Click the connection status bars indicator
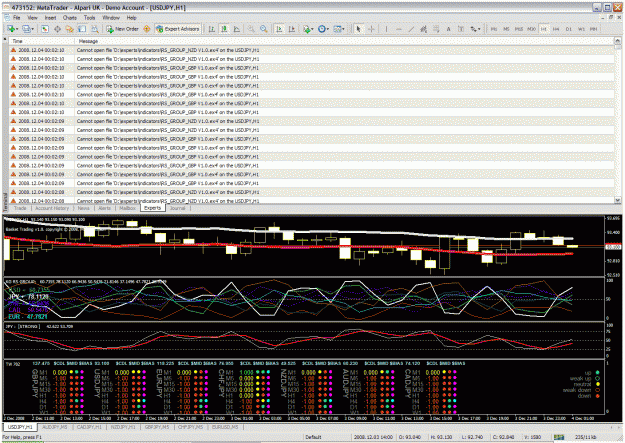Viewport: 625px width, 443px height. pyautogui.click(x=559, y=437)
